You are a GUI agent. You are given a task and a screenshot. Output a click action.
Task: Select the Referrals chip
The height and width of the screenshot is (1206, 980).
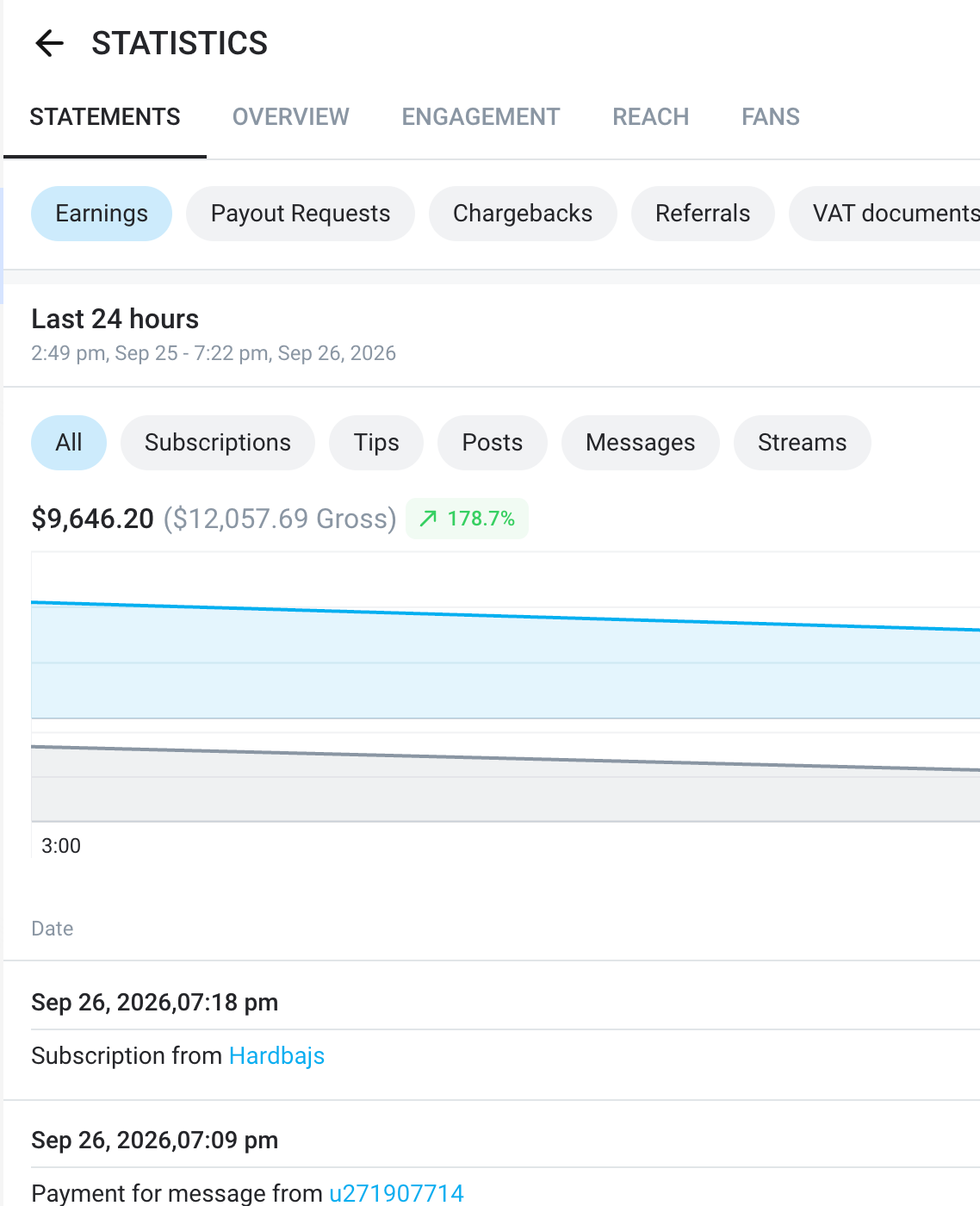[x=703, y=214]
